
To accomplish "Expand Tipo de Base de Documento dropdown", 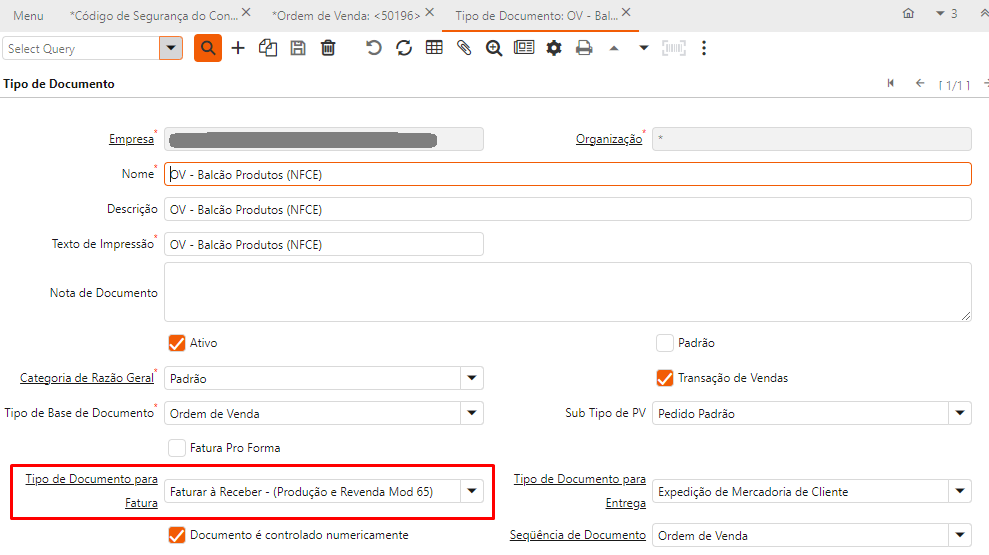I will [472, 413].
